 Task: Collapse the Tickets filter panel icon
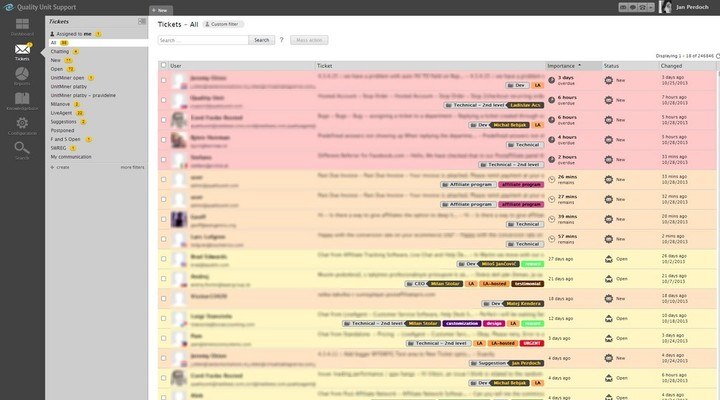tap(142, 21)
